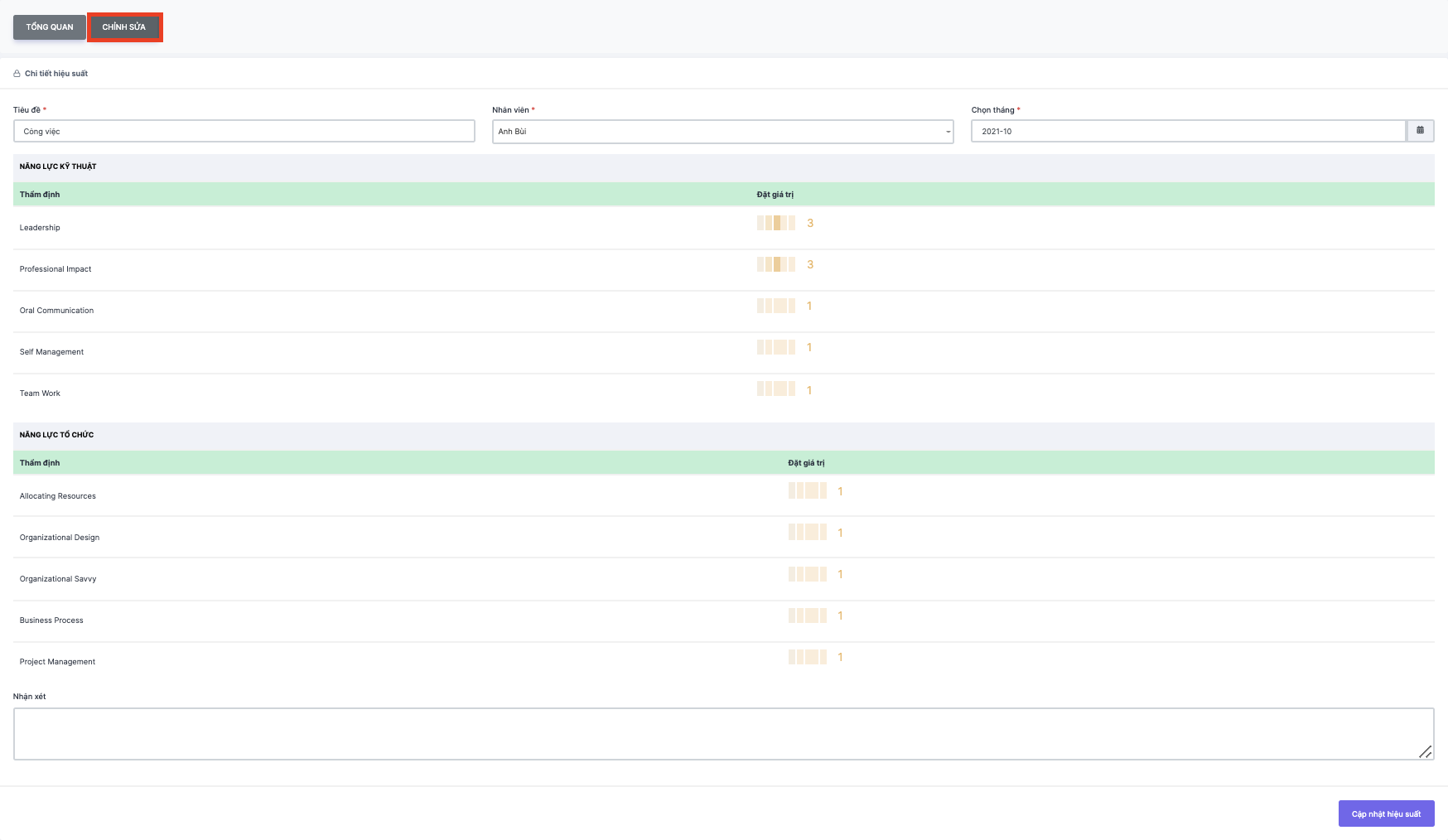Click the textarea resize handle
1448x840 pixels.
pyautogui.click(x=1425, y=751)
